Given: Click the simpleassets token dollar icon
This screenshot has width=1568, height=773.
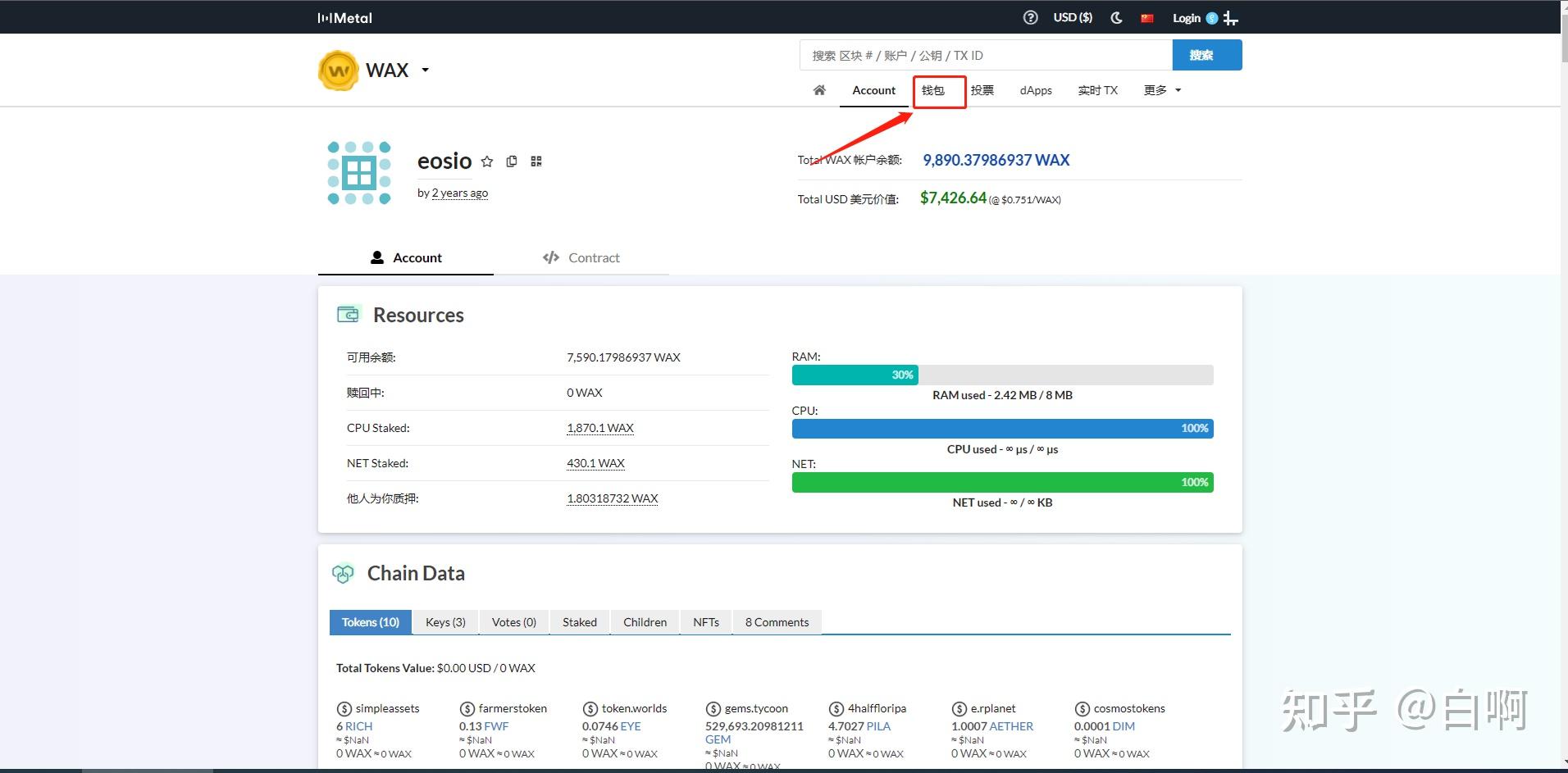Looking at the screenshot, I should 344,709.
